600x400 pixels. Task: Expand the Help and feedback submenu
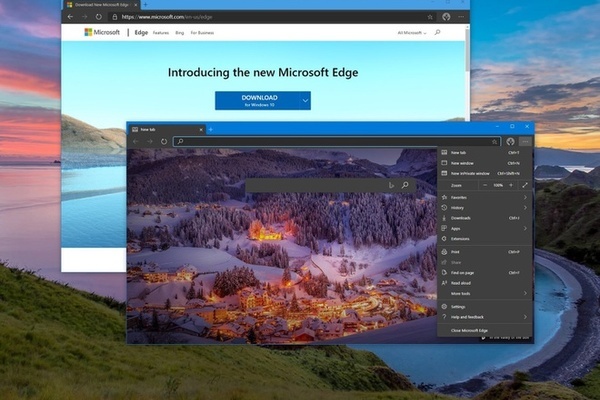click(x=485, y=317)
